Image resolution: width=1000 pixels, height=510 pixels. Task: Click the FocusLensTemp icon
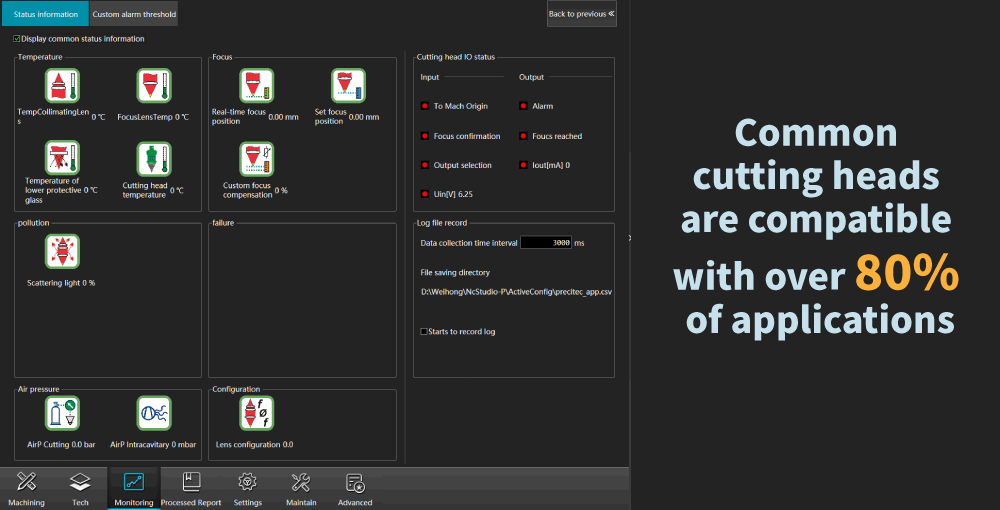(x=153, y=87)
